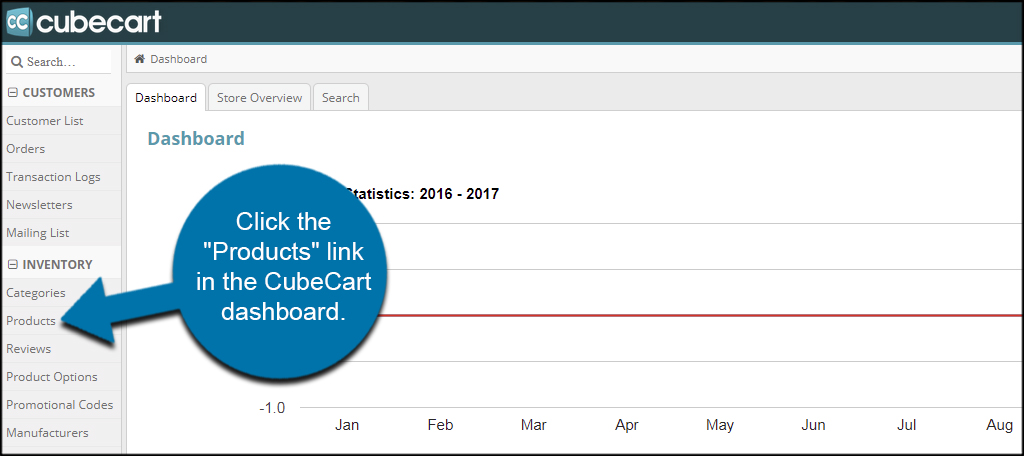The height and width of the screenshot is (456, 1024).
Task: Open the Reviews link
Action: (x=28, y=349)
